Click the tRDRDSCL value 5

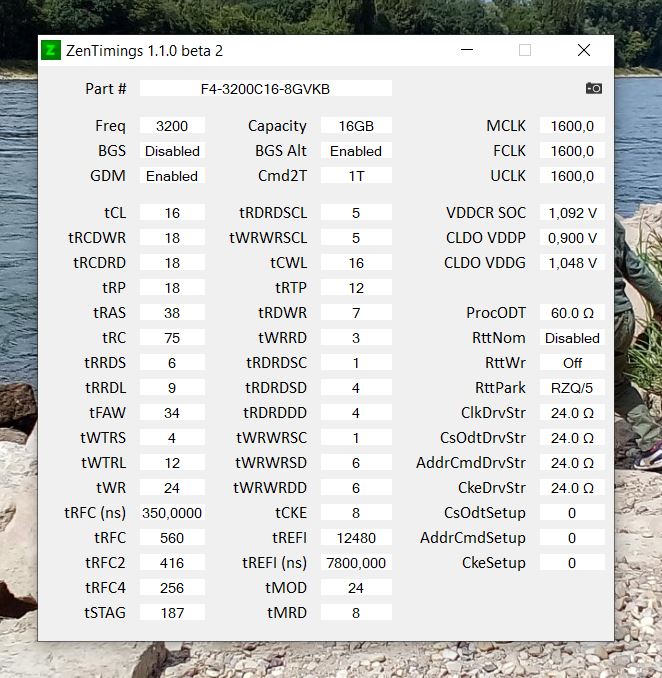[x=356, y=213]
